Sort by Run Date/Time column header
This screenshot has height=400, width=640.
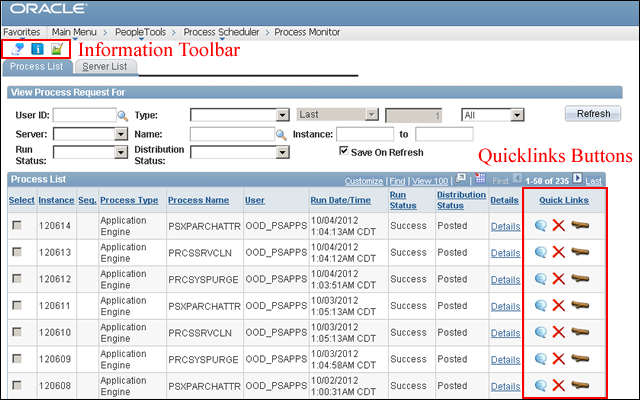[341, 200]
